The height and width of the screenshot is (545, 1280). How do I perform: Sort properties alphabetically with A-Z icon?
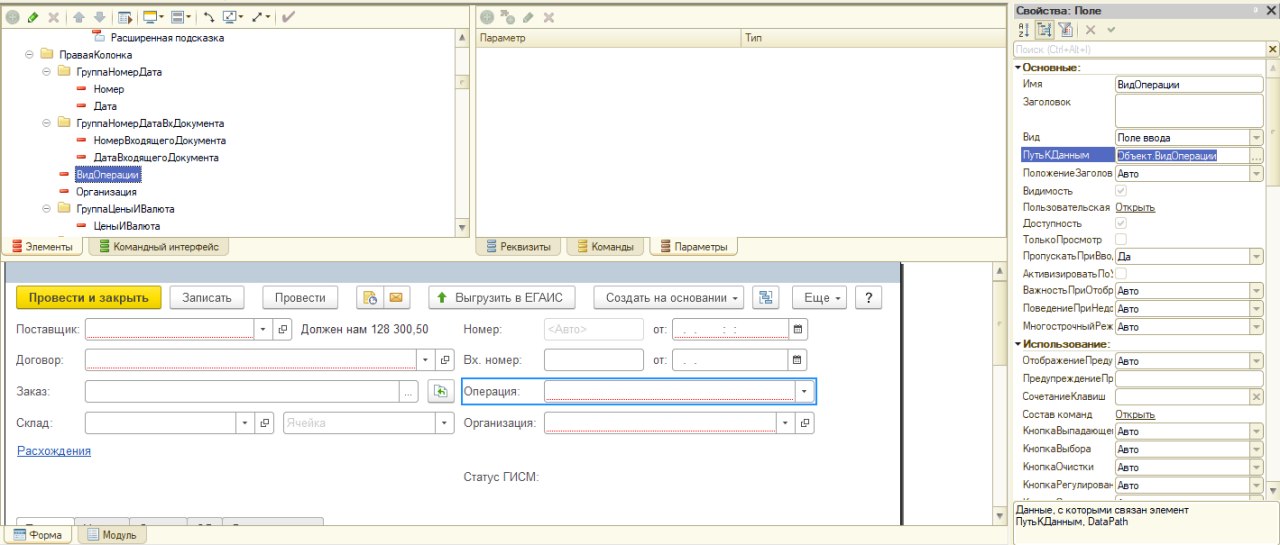point(1023,30)
